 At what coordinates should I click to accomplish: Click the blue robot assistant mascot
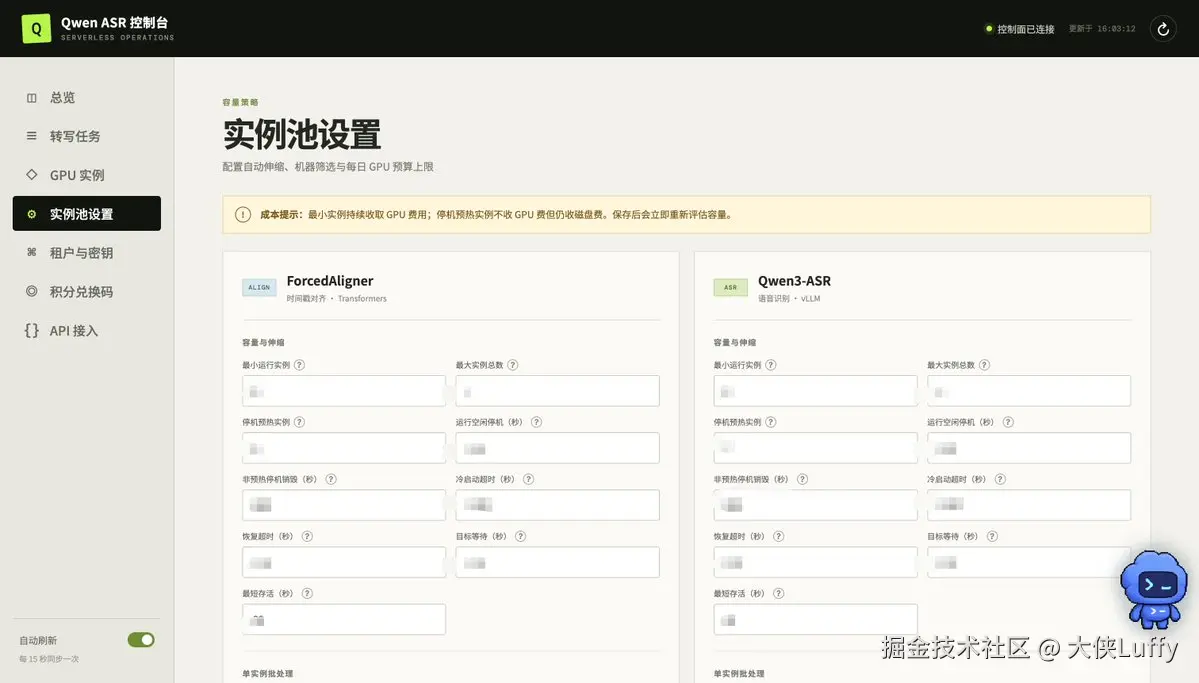tap(1154, 589)
